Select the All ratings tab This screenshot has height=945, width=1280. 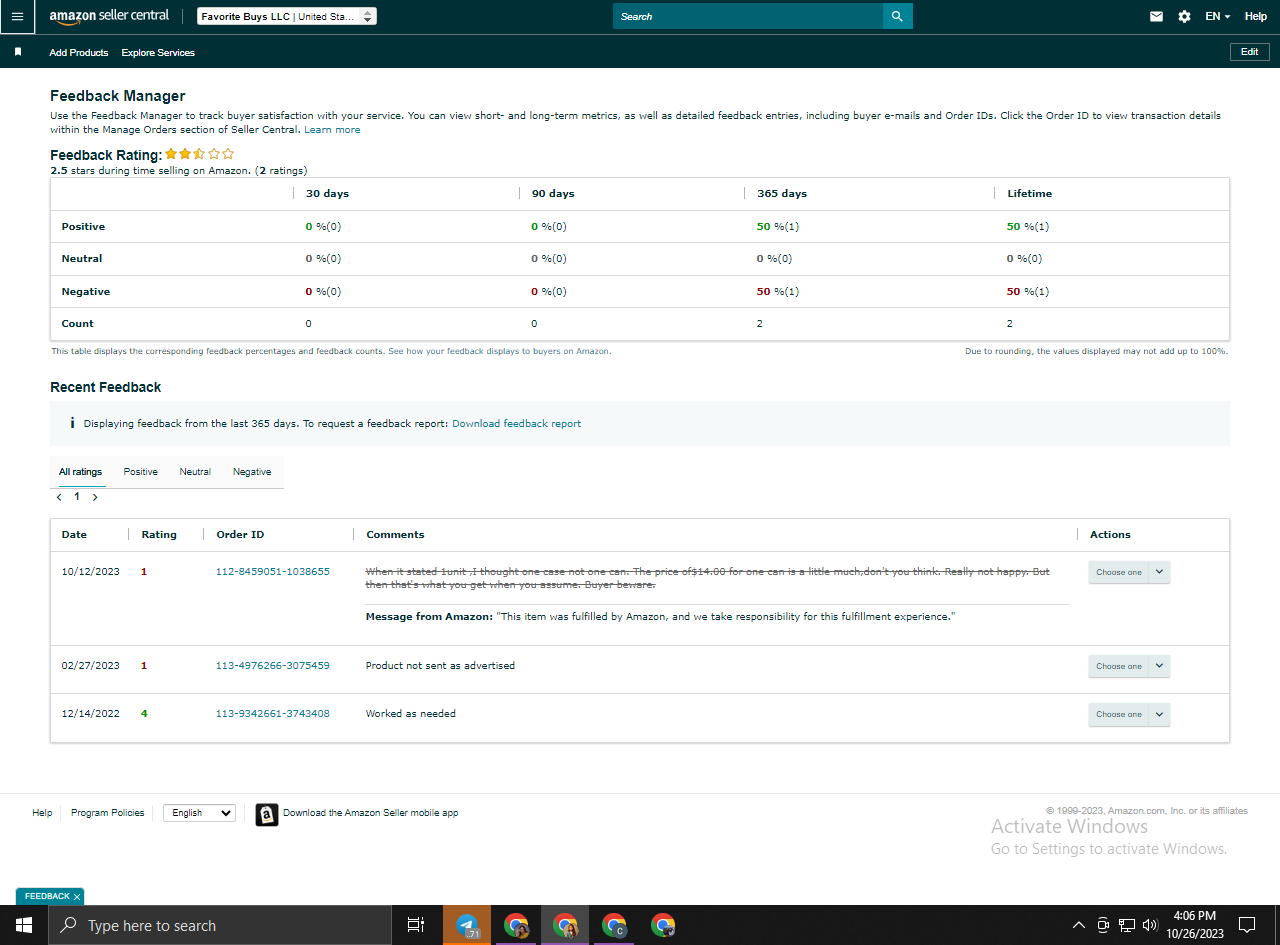pos(80,472)
